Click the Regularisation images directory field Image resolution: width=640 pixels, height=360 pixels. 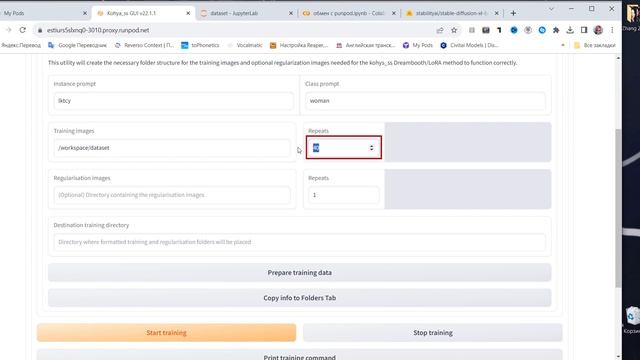172,195
